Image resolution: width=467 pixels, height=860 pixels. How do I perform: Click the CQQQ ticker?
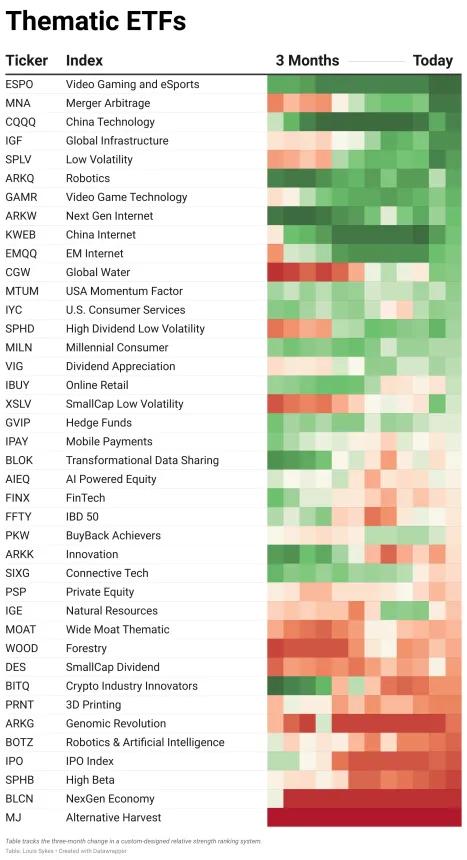coord(20,122)
